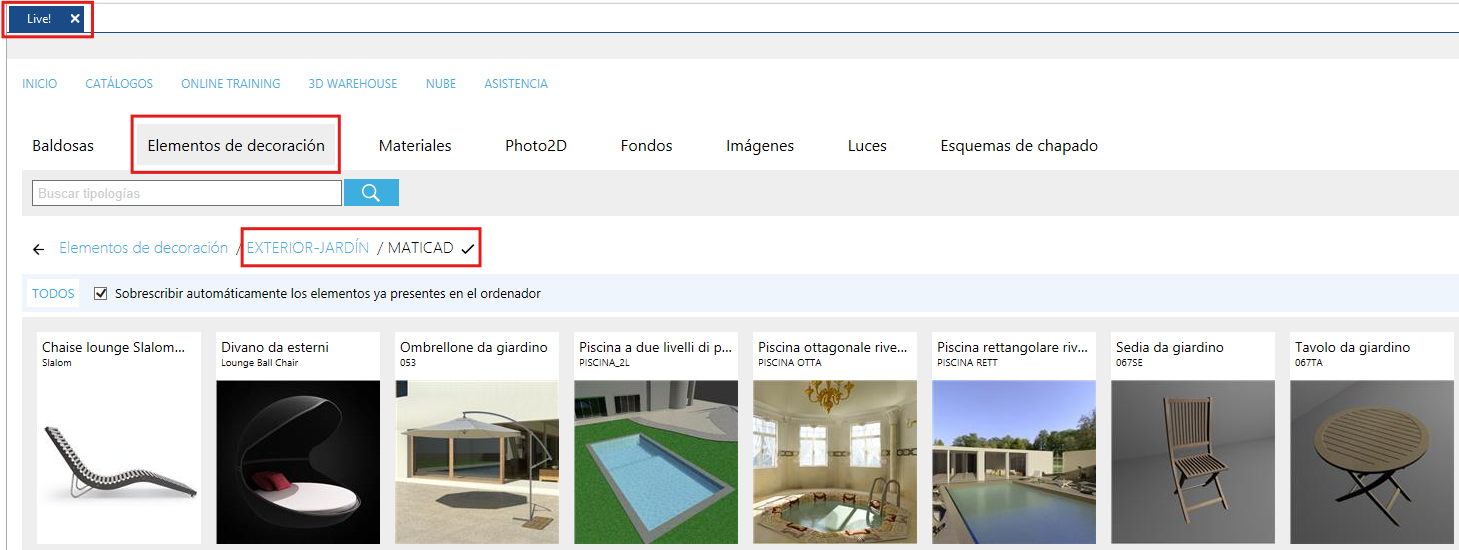Close the Live! tab with the X
The image size is (1459, 550).
coord(75,19)
